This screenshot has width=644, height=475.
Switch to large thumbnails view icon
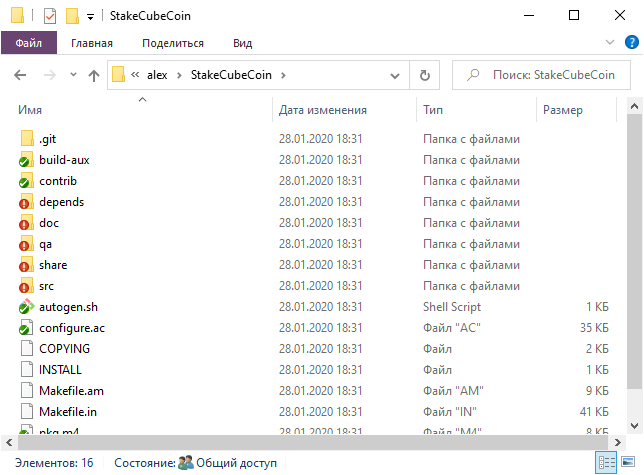tap(628, 462)
